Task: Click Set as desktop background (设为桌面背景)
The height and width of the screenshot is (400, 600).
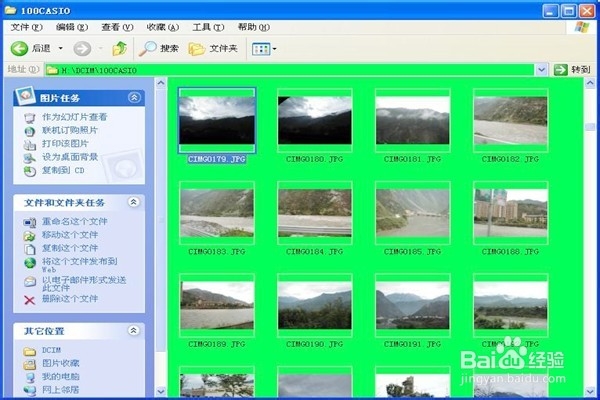Action: (x=70, y=157)
